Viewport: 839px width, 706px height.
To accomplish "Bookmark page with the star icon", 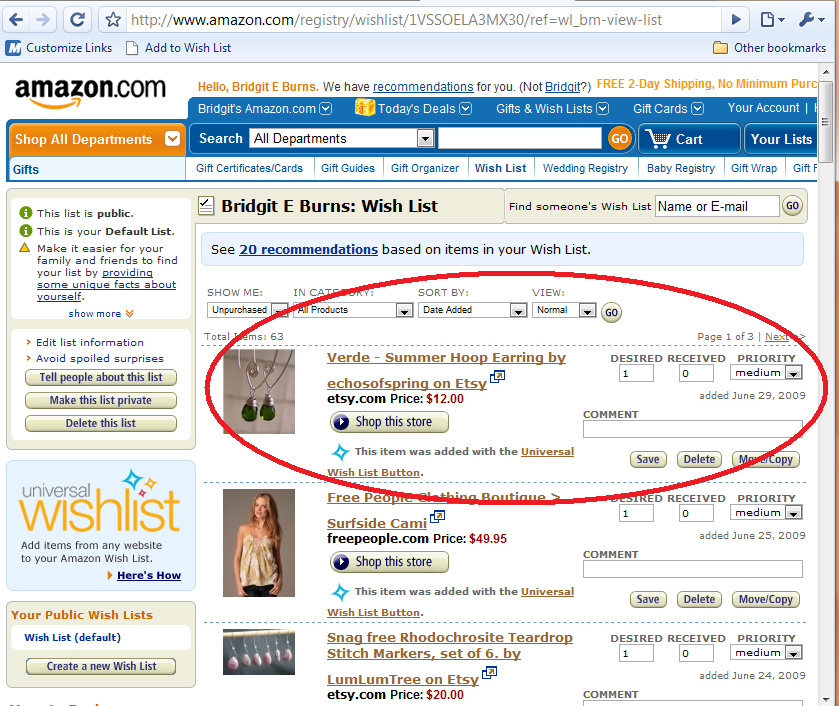I will coord(113,20).
